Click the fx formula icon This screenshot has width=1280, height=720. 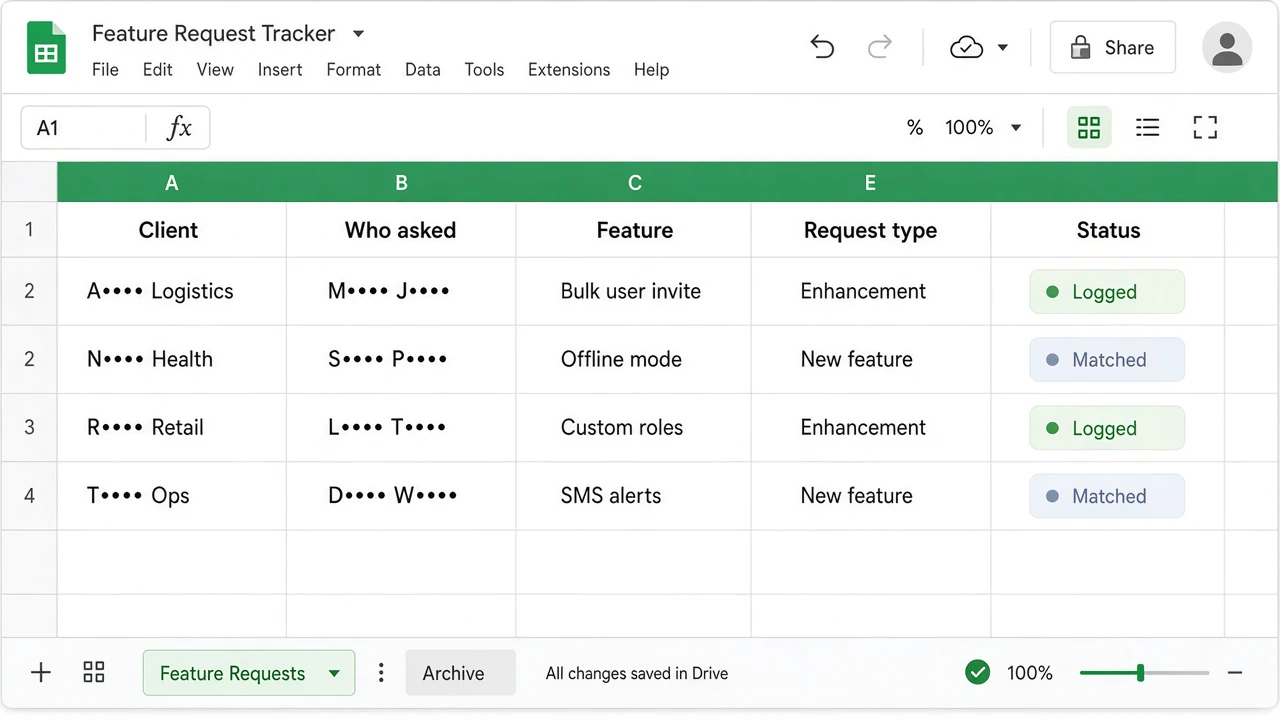pyautogui.click(x=179, y=128)
